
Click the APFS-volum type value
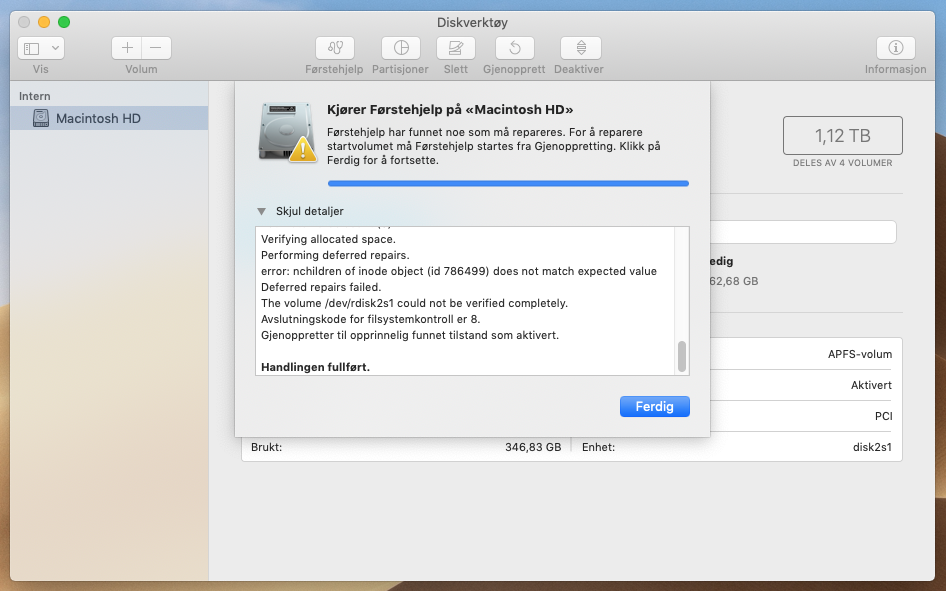(860, 355)
